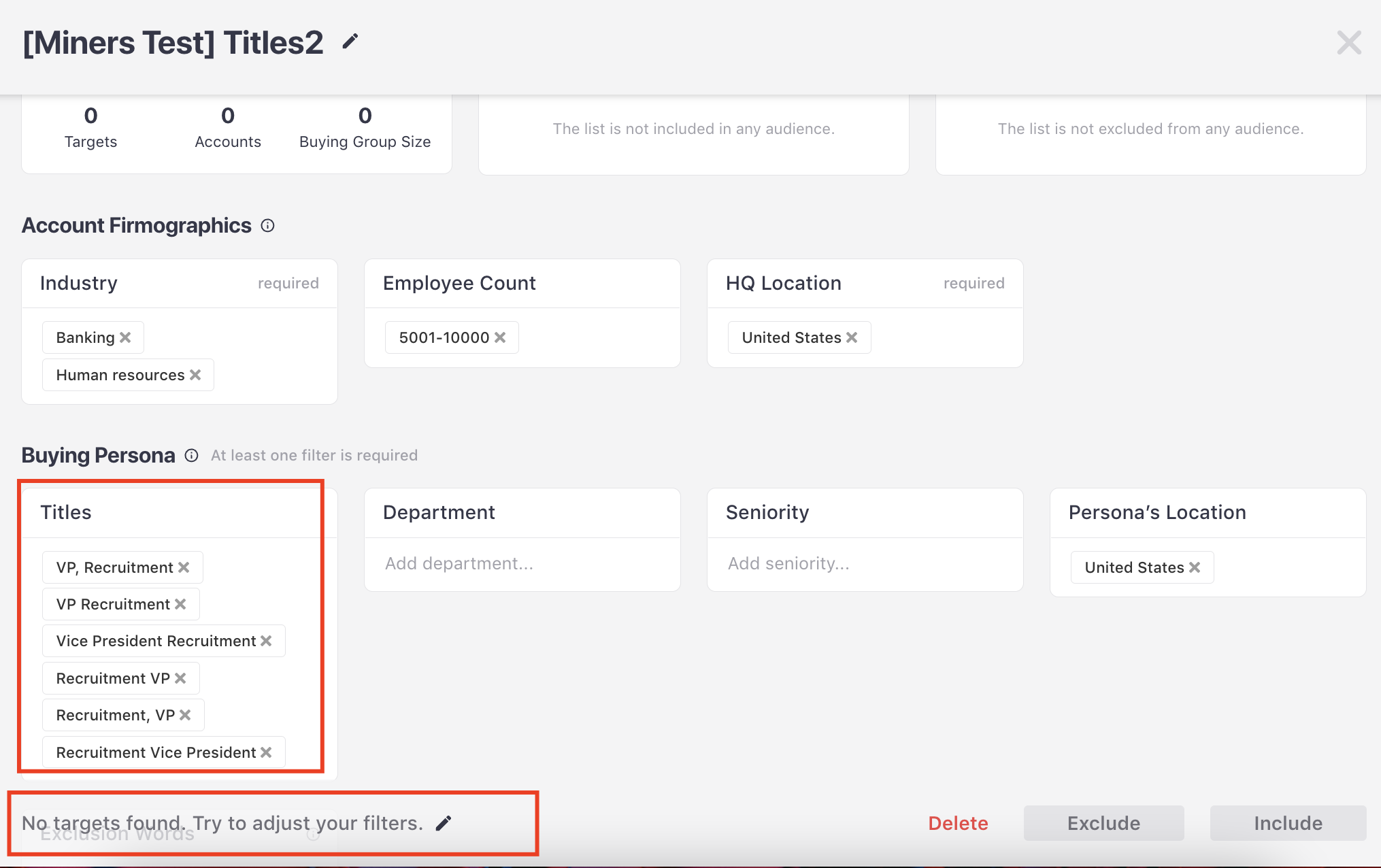Remove Recruitment Vice President title tag
This screenshot has width=1381, height=868.
pyautogui.click(x=266, y=752)
